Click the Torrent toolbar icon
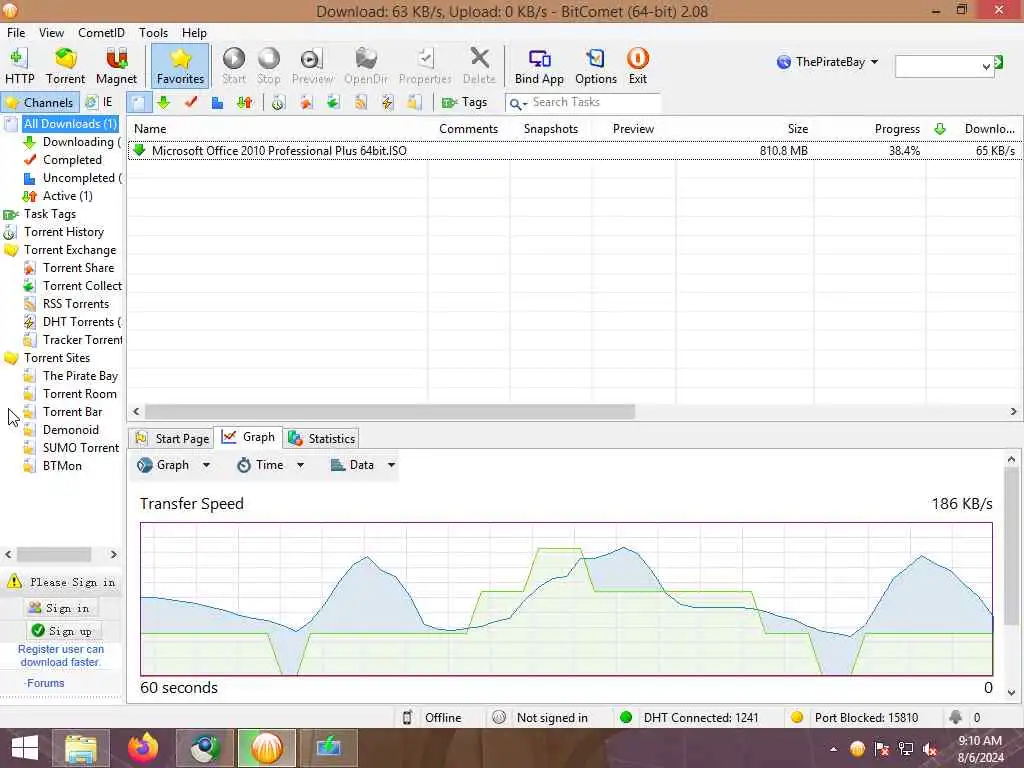 pyautogui.click(x=65, y=66)
